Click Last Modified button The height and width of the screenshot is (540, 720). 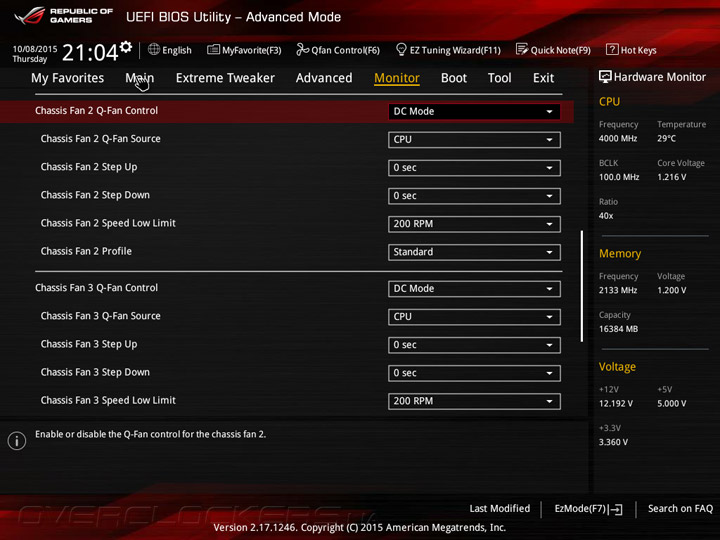(x=500, y=508)
